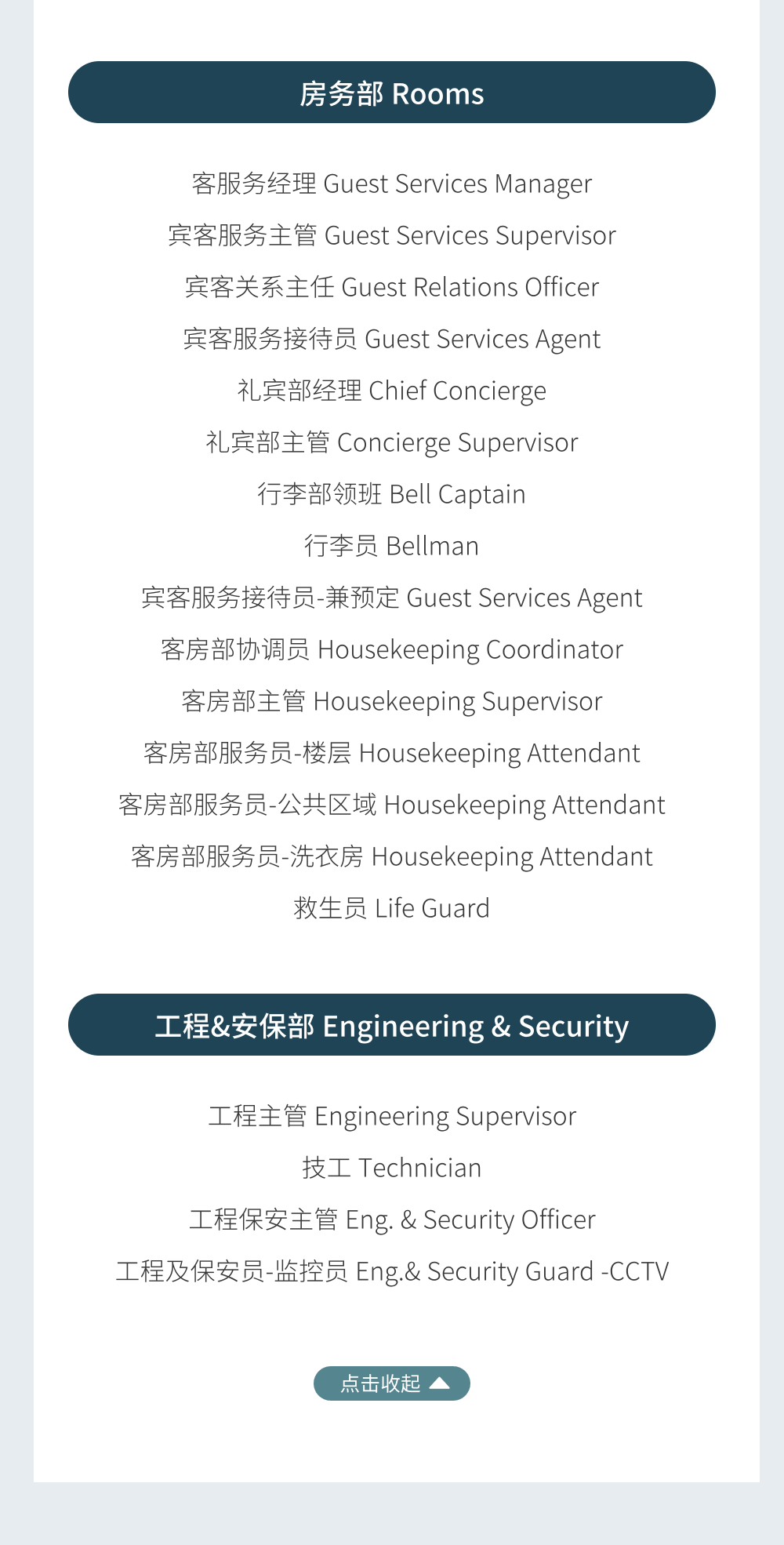Screen dimensions: 784x1545
Task: Select the 技工 Technician job entry
Action: [392, 1169]
